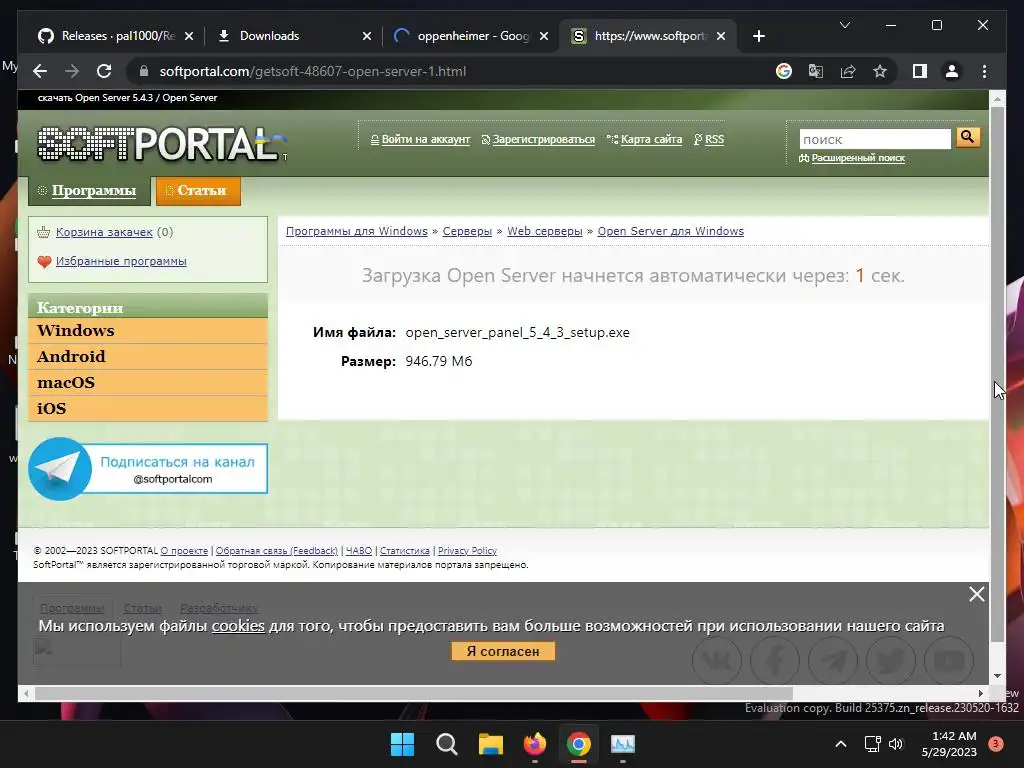Click the browser forward arrow

point(72,71)
